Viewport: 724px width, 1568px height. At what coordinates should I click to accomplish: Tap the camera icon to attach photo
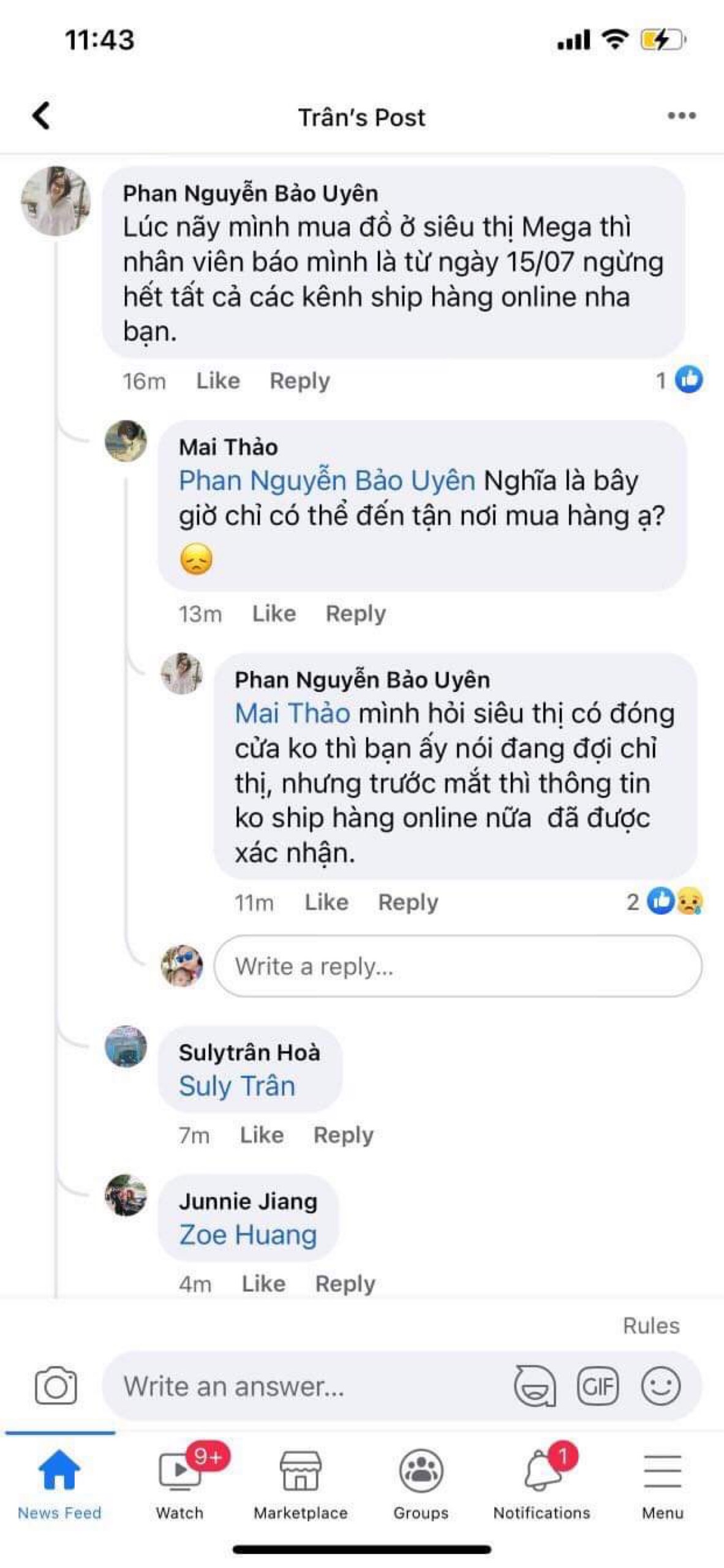click(x=56, y=1386)
